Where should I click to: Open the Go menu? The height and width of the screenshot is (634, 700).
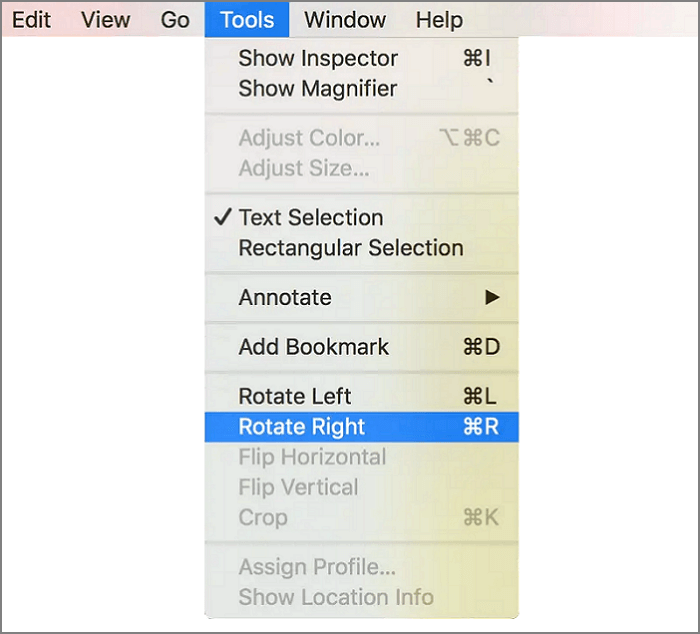(175, 19)
